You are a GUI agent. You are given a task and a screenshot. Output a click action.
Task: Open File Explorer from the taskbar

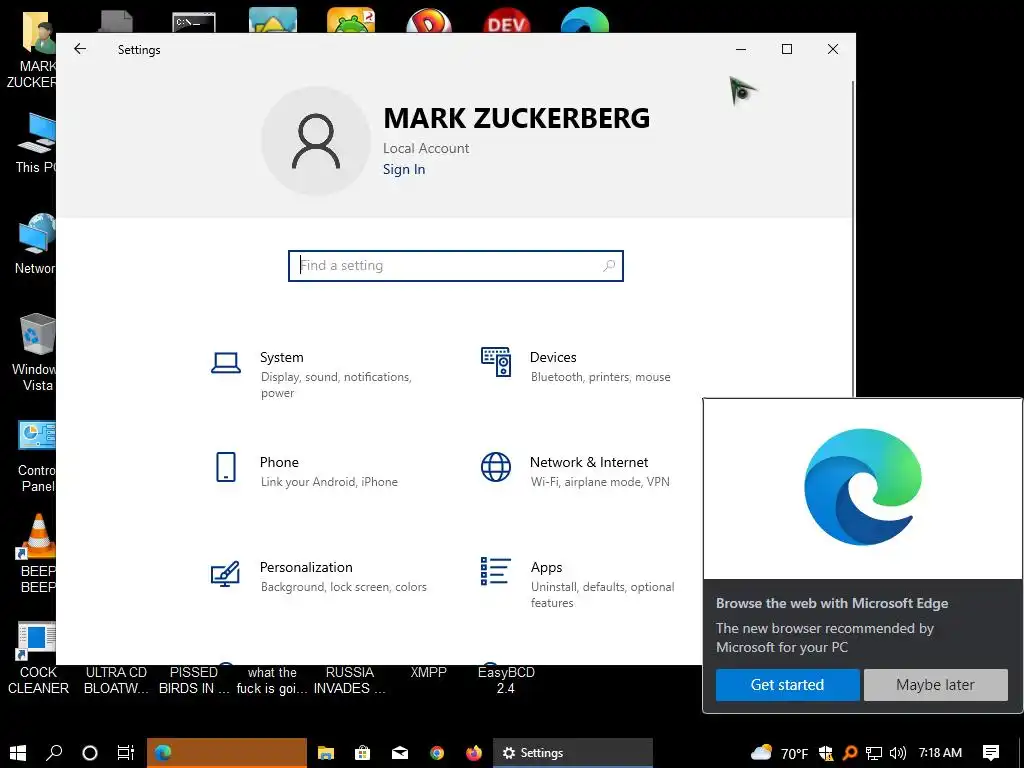point(325,753)
